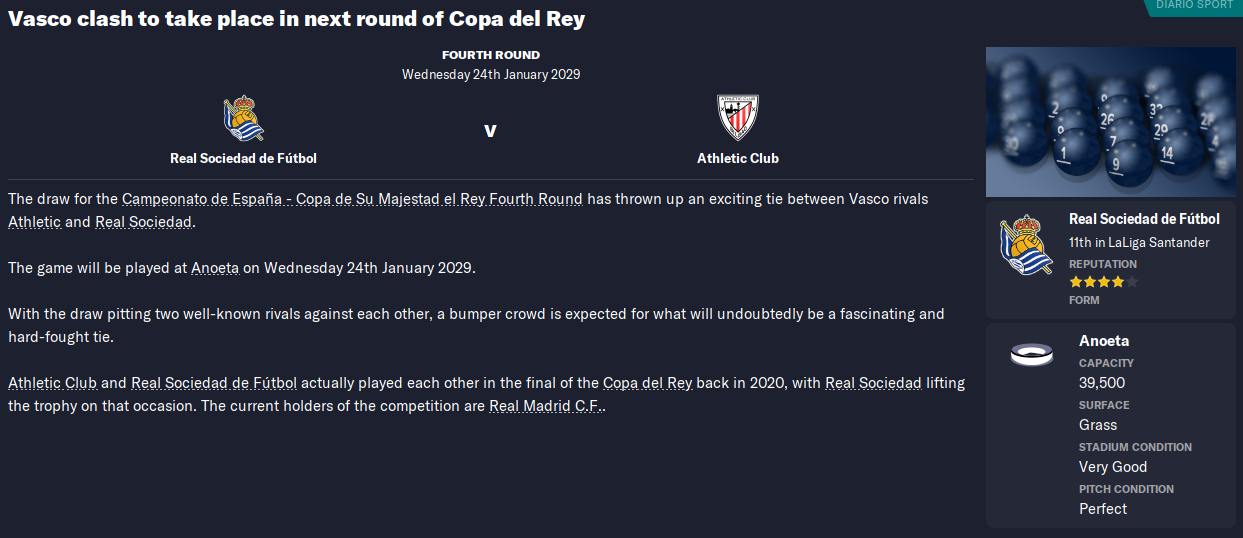Open Real Sociedad de Fútbol link in last paragraph

pyautogui.click(x=214, y=383)
